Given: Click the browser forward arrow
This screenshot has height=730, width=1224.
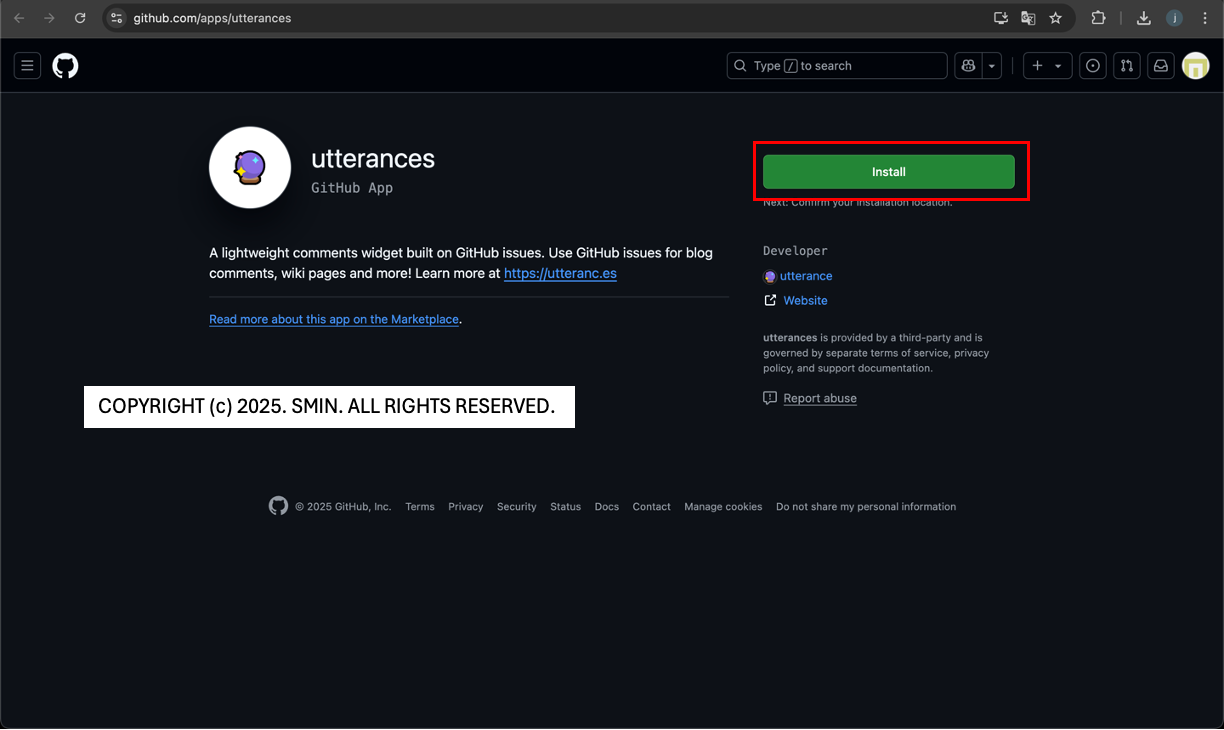Looking at the screenshot, I should (49, 18).
